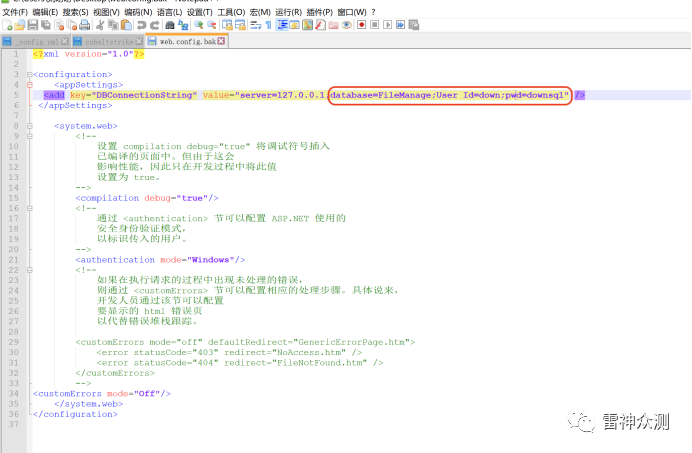The width and height of the screenshot is (692, 453).
Task: Open the 设置(T) menu
Action: coord(199,12)
